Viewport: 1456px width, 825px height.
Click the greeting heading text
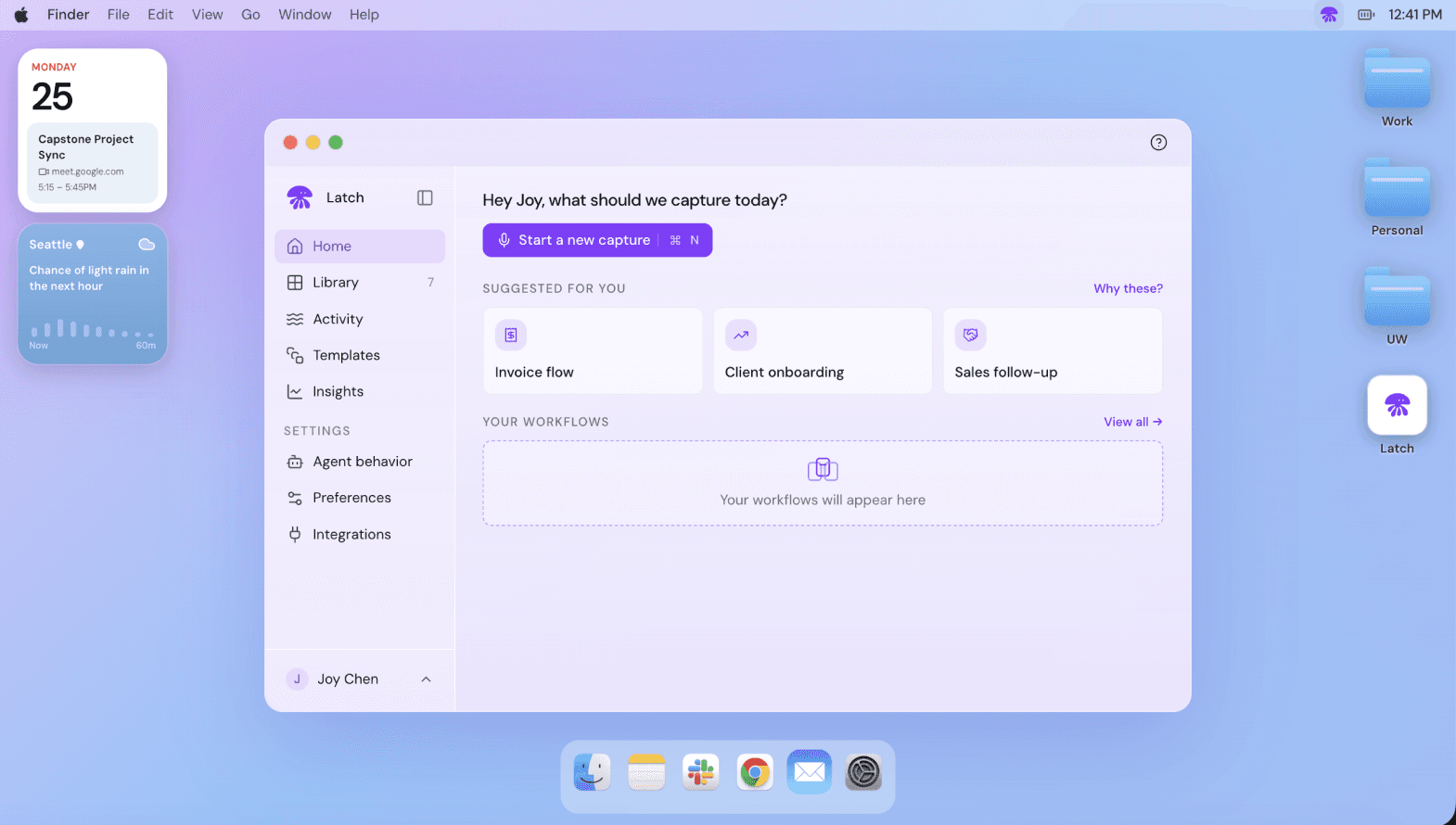coord(634,200)
